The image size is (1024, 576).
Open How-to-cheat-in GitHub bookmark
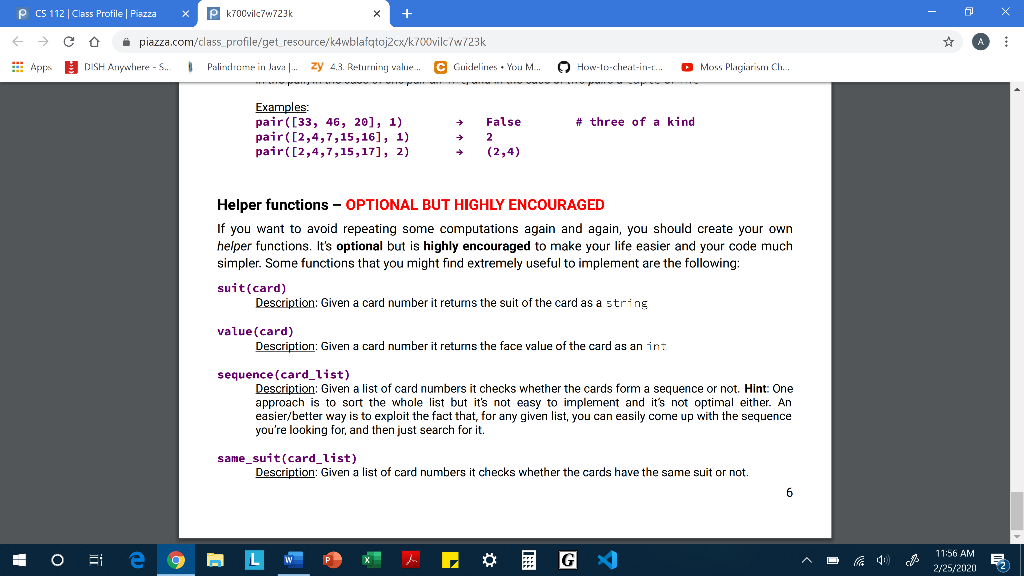click(x=611, y=67)
